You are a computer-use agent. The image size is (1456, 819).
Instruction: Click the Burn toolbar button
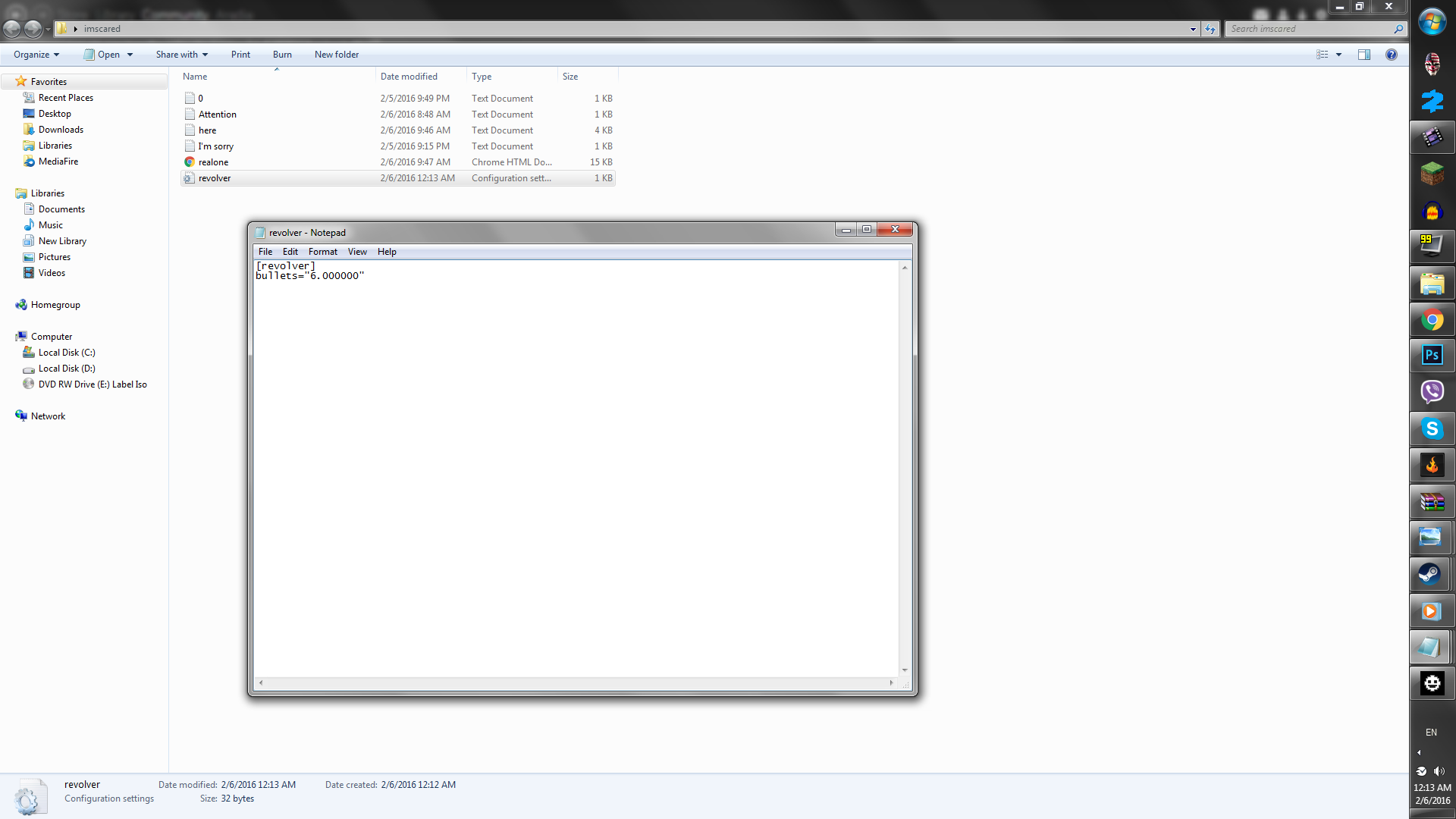(282, 55)
